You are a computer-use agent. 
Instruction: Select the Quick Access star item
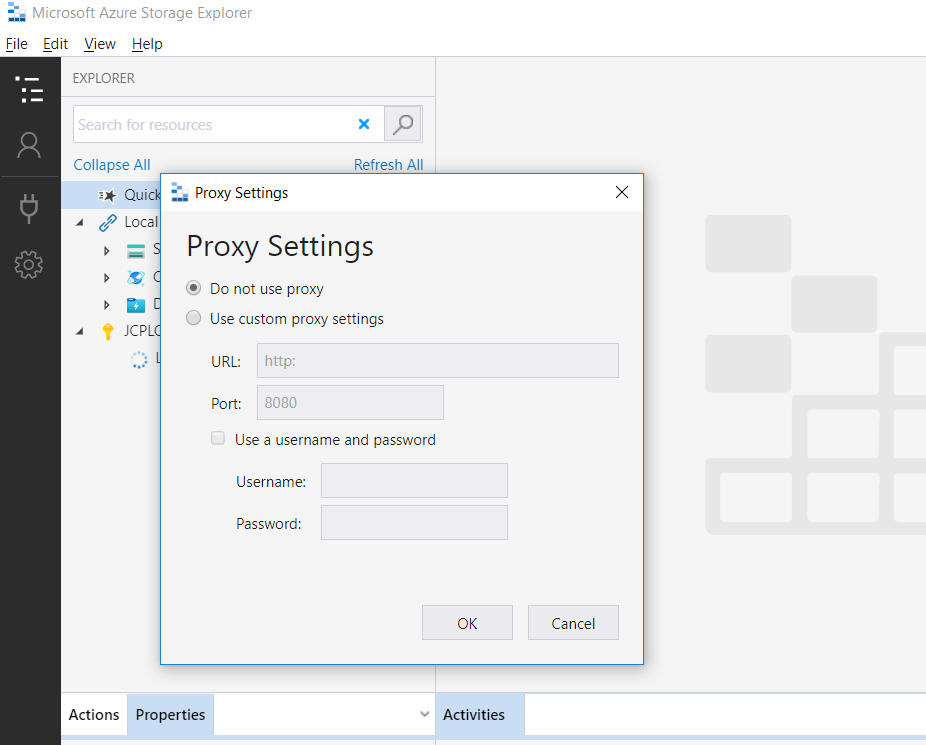(x=110, y=195)
